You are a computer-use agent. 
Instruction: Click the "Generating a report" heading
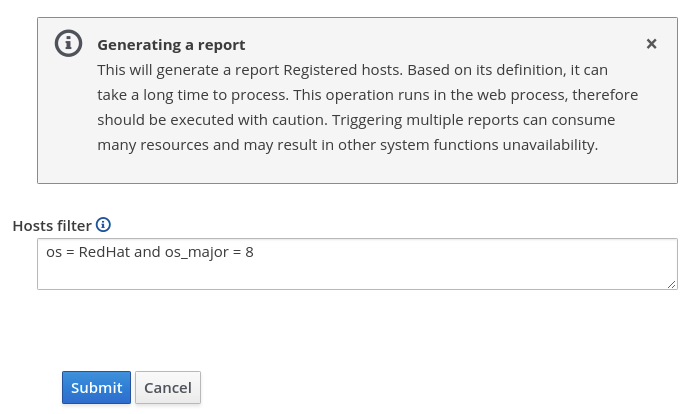(171, 45)
